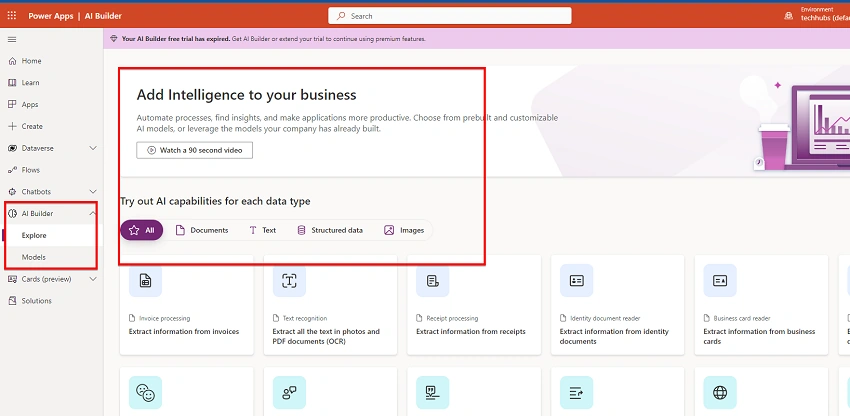Image resolution: width=850 pixels, height=416 pixels.
Task: Click the environment icon in header
Action: (789, 16)
